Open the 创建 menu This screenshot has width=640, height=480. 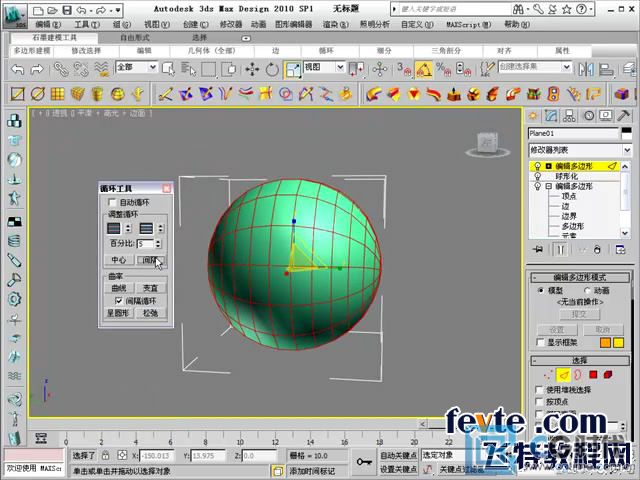pyautogui.click(x=196, y=24)
